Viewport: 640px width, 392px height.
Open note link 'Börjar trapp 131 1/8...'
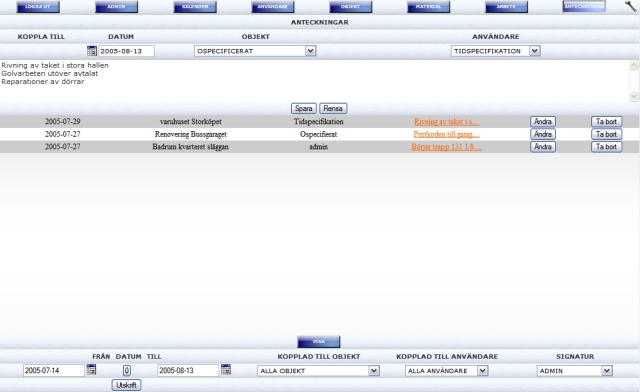[x=447, y=147]
